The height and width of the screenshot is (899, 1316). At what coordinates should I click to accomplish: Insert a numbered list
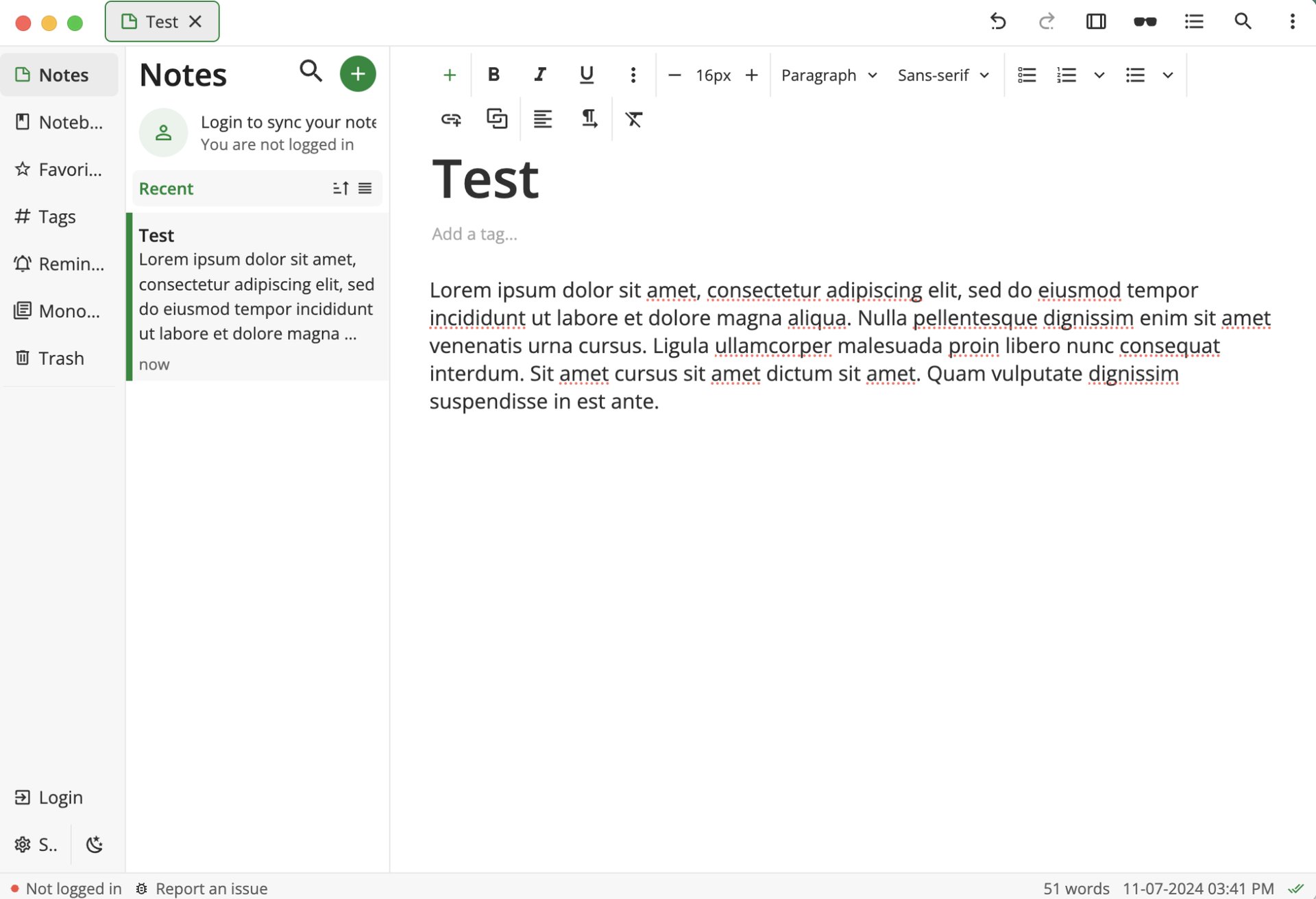[1067, 75]
